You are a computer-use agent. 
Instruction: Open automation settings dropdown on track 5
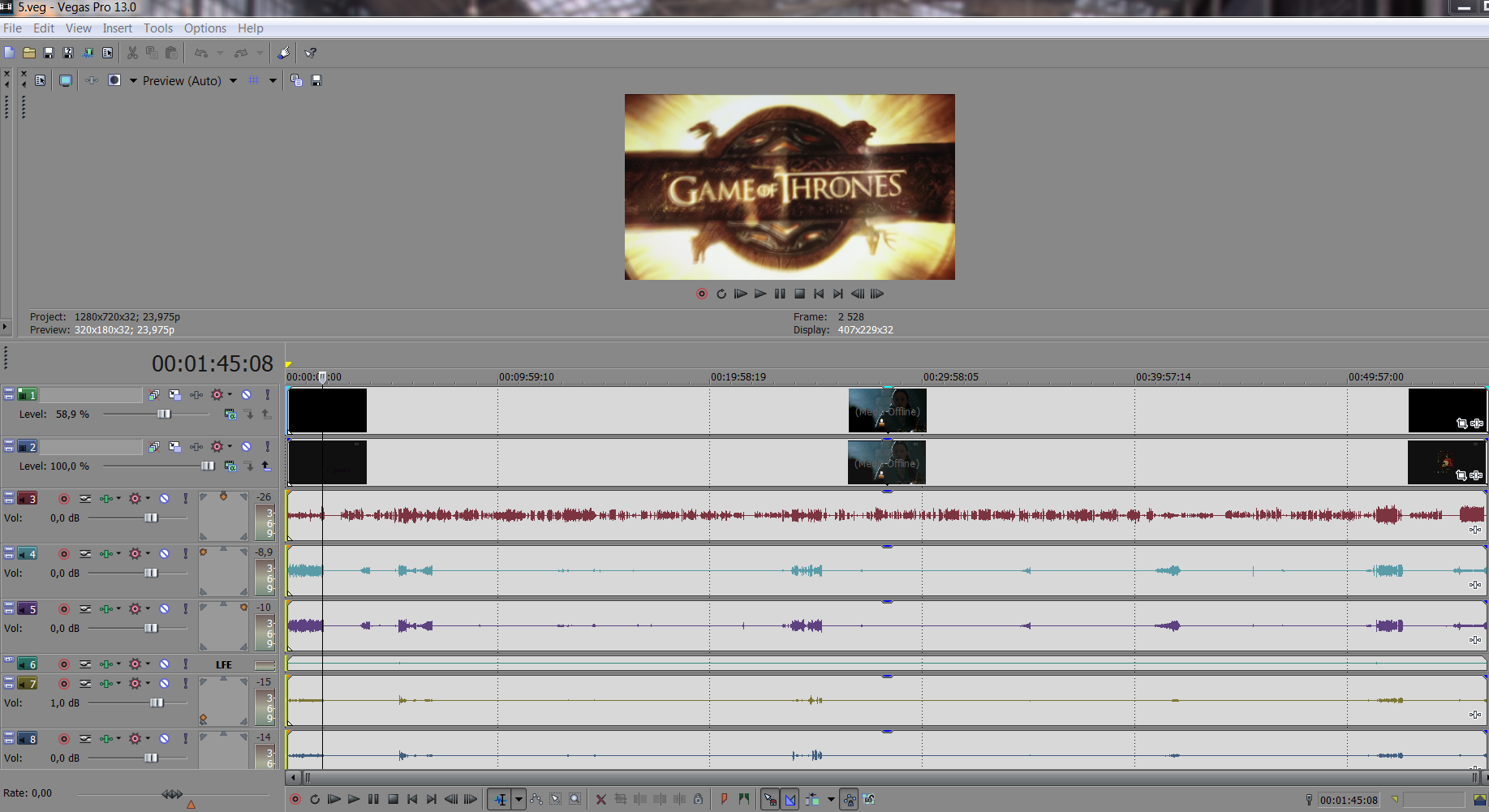148,608
